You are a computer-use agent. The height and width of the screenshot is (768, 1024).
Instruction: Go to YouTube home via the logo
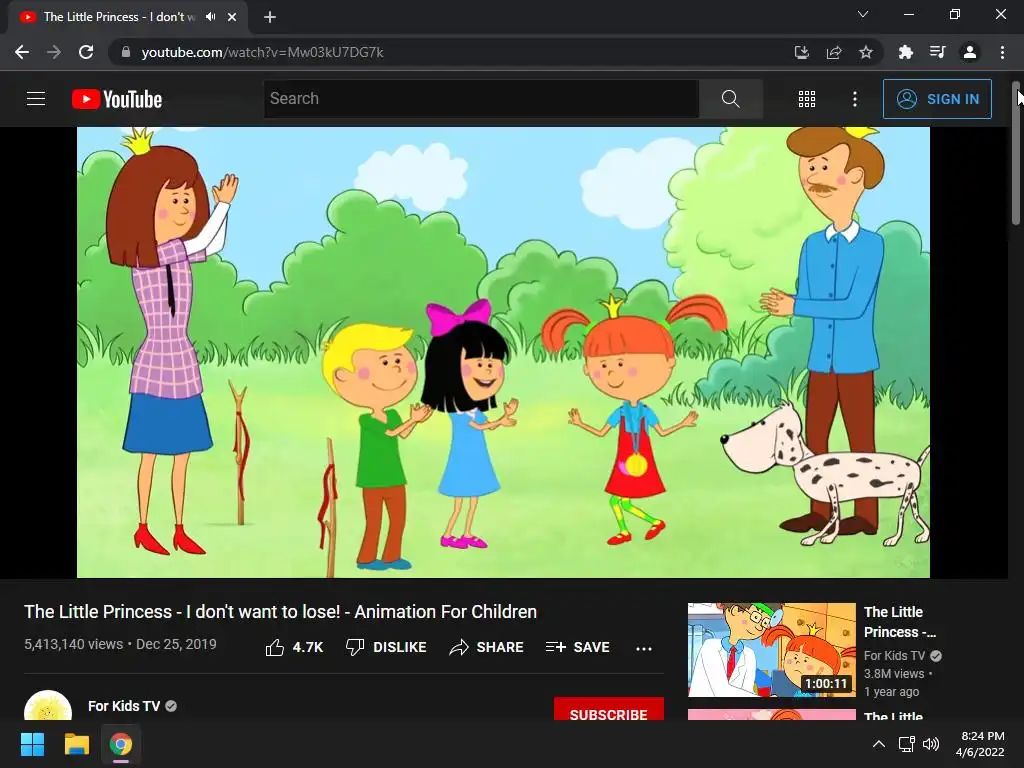(117, 99)
